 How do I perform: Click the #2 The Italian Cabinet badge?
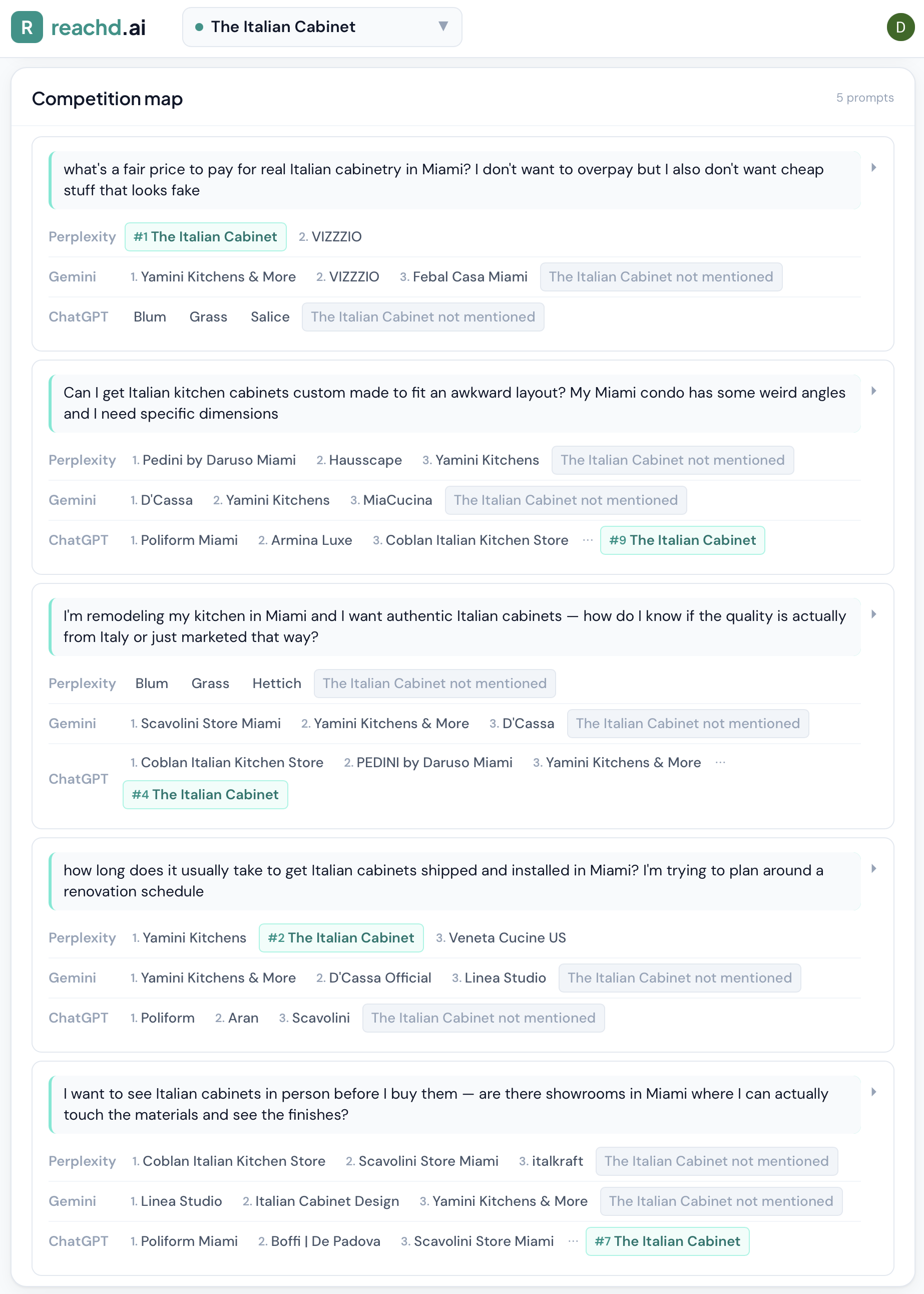click(x=341, y=937)
